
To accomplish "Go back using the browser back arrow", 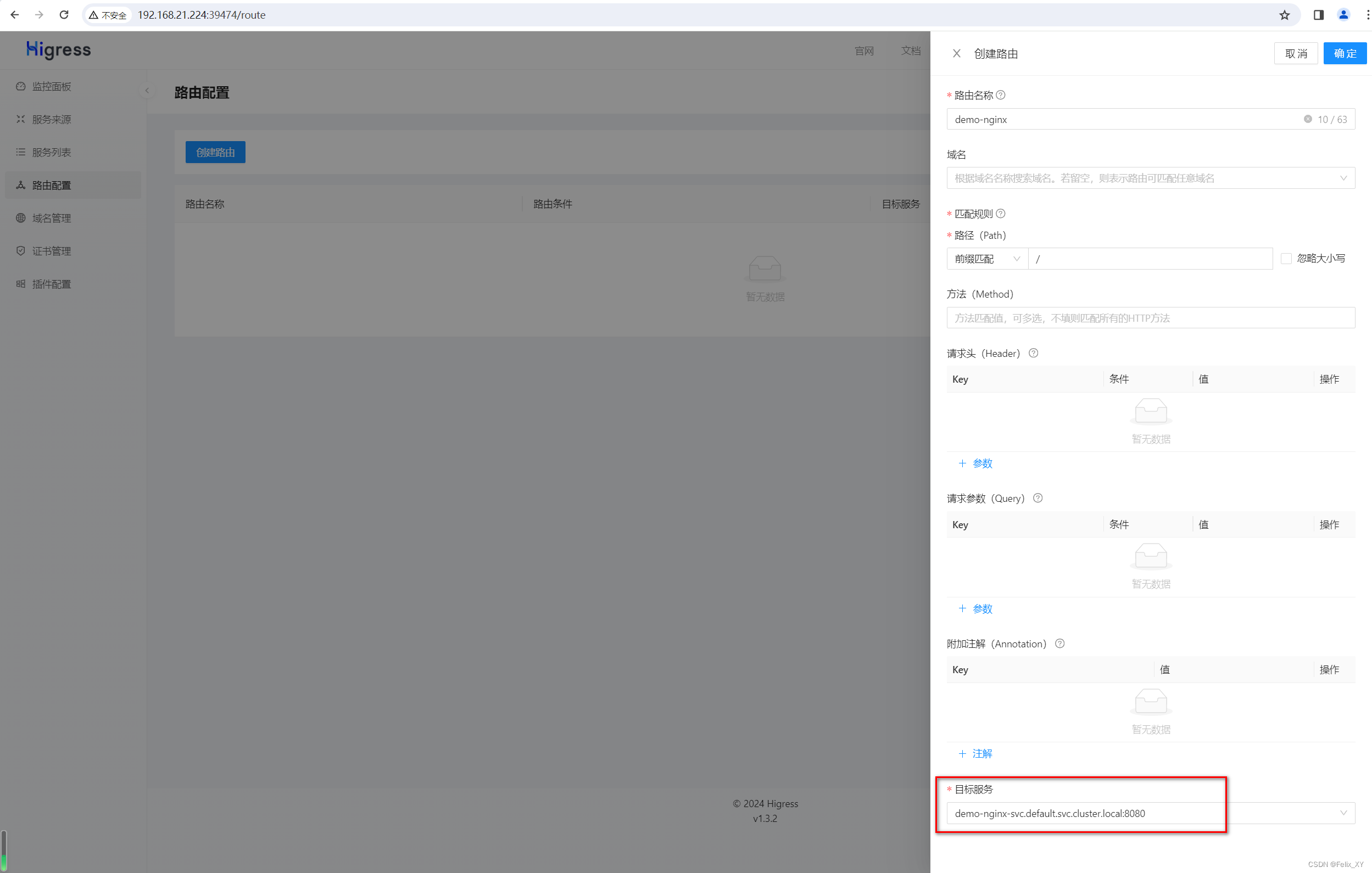I will [x=15, y=15].
